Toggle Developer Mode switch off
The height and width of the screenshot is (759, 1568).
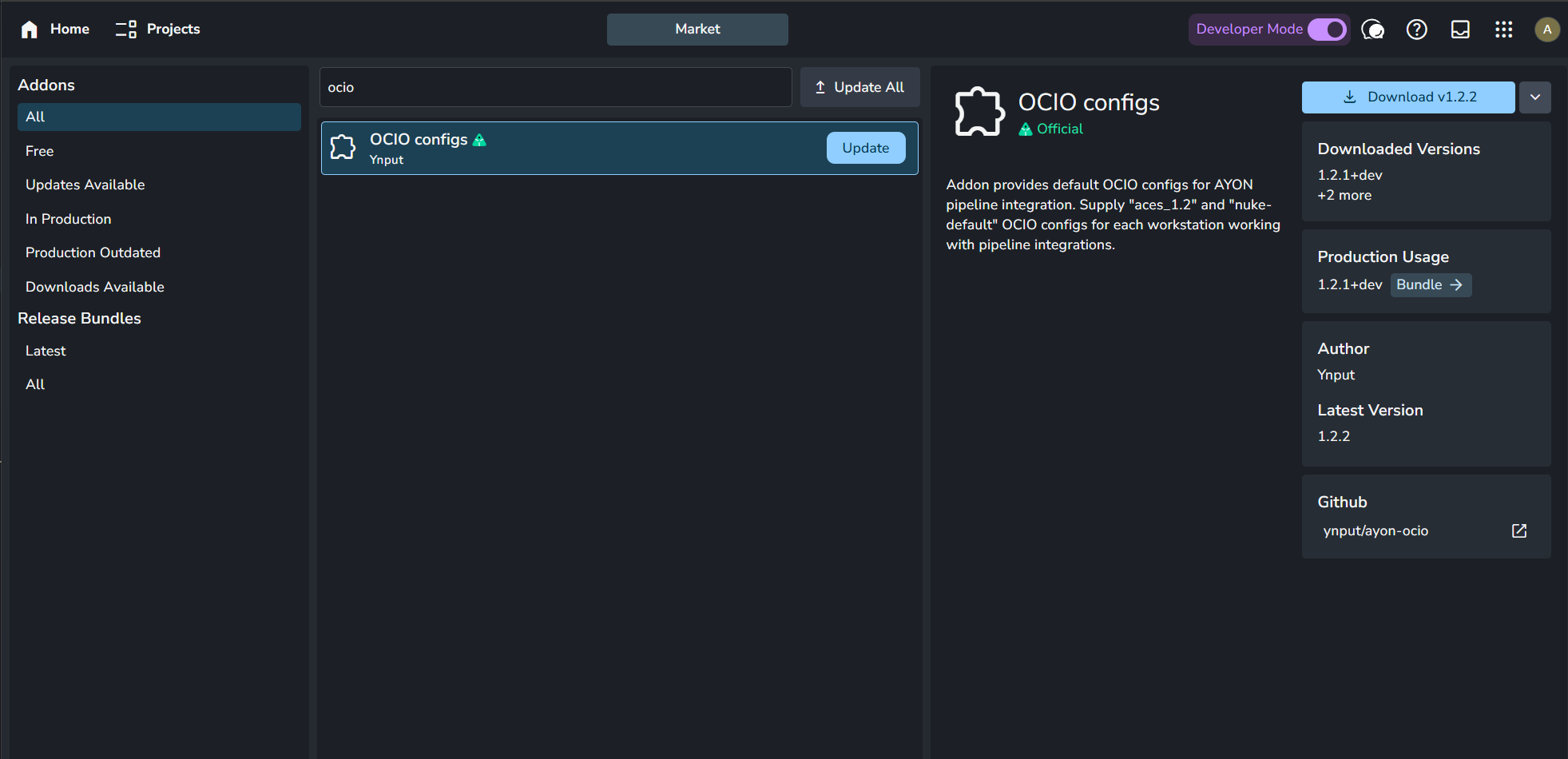(x=1327, y=30)
